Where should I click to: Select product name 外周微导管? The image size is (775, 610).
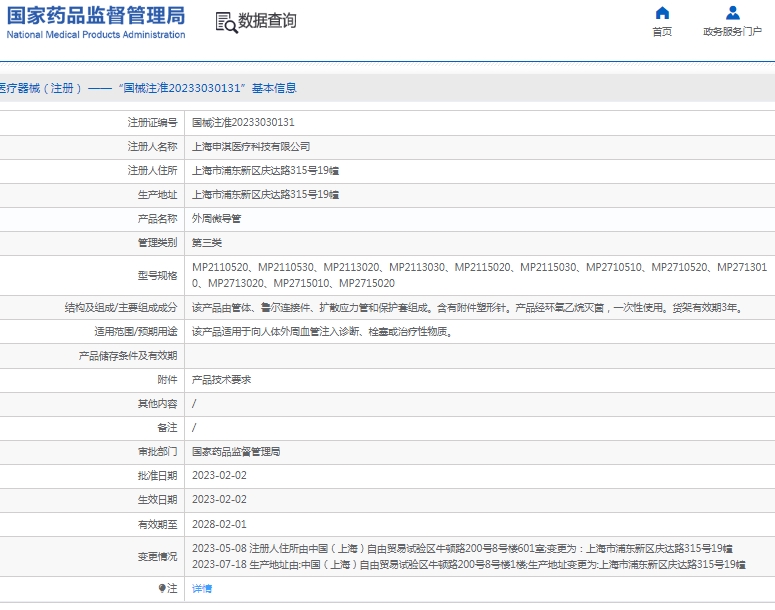216,218
